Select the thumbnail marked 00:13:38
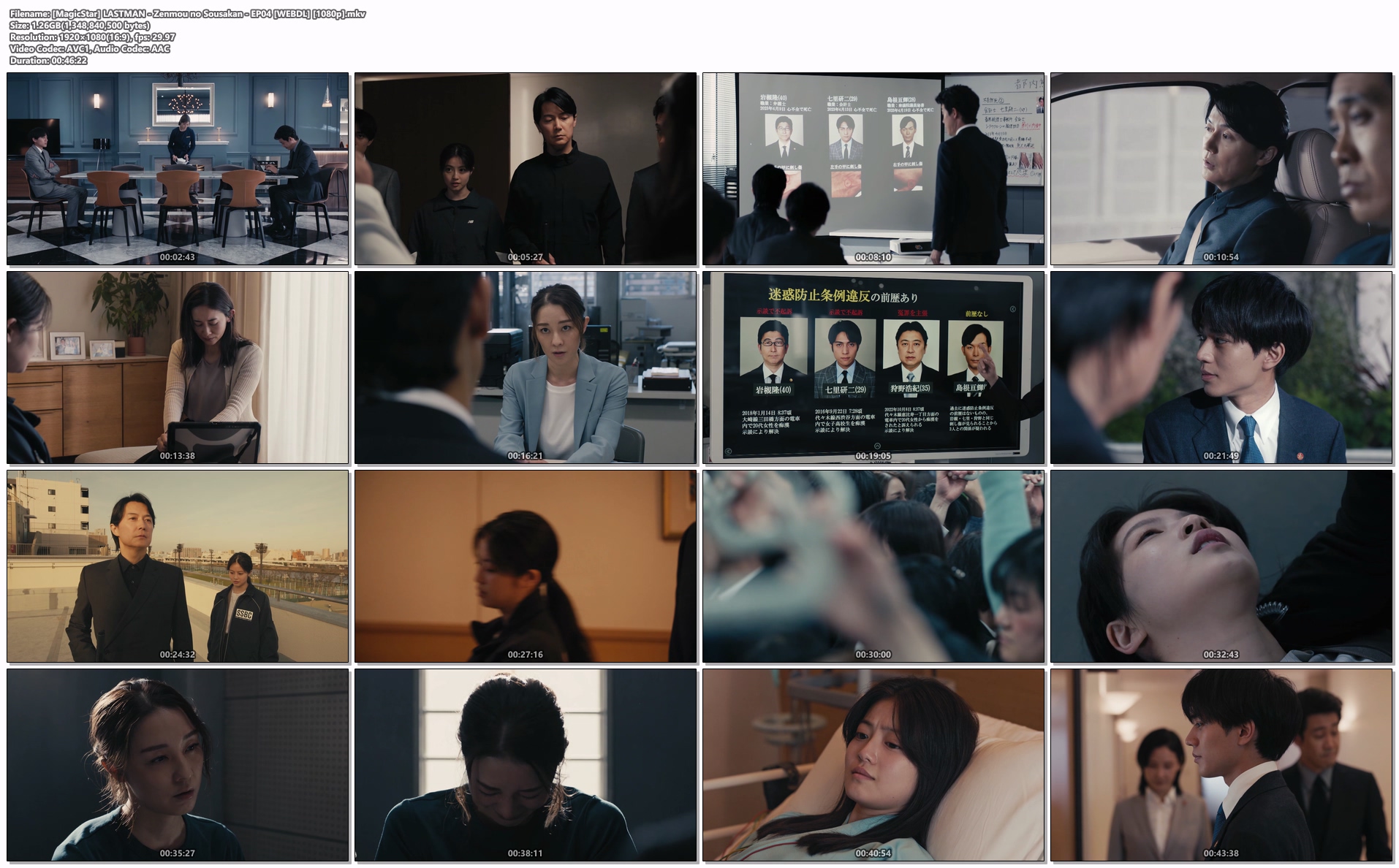This screenshot has height=868, width=1399. [178, 368]
